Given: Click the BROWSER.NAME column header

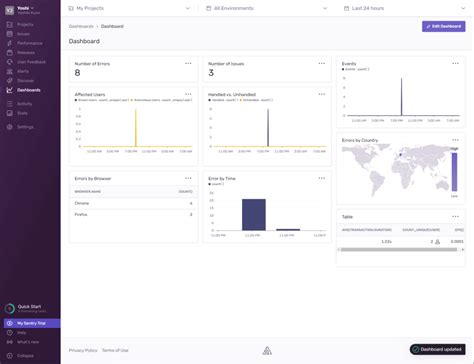Looking at the screenshot, I should coord(88,192).
